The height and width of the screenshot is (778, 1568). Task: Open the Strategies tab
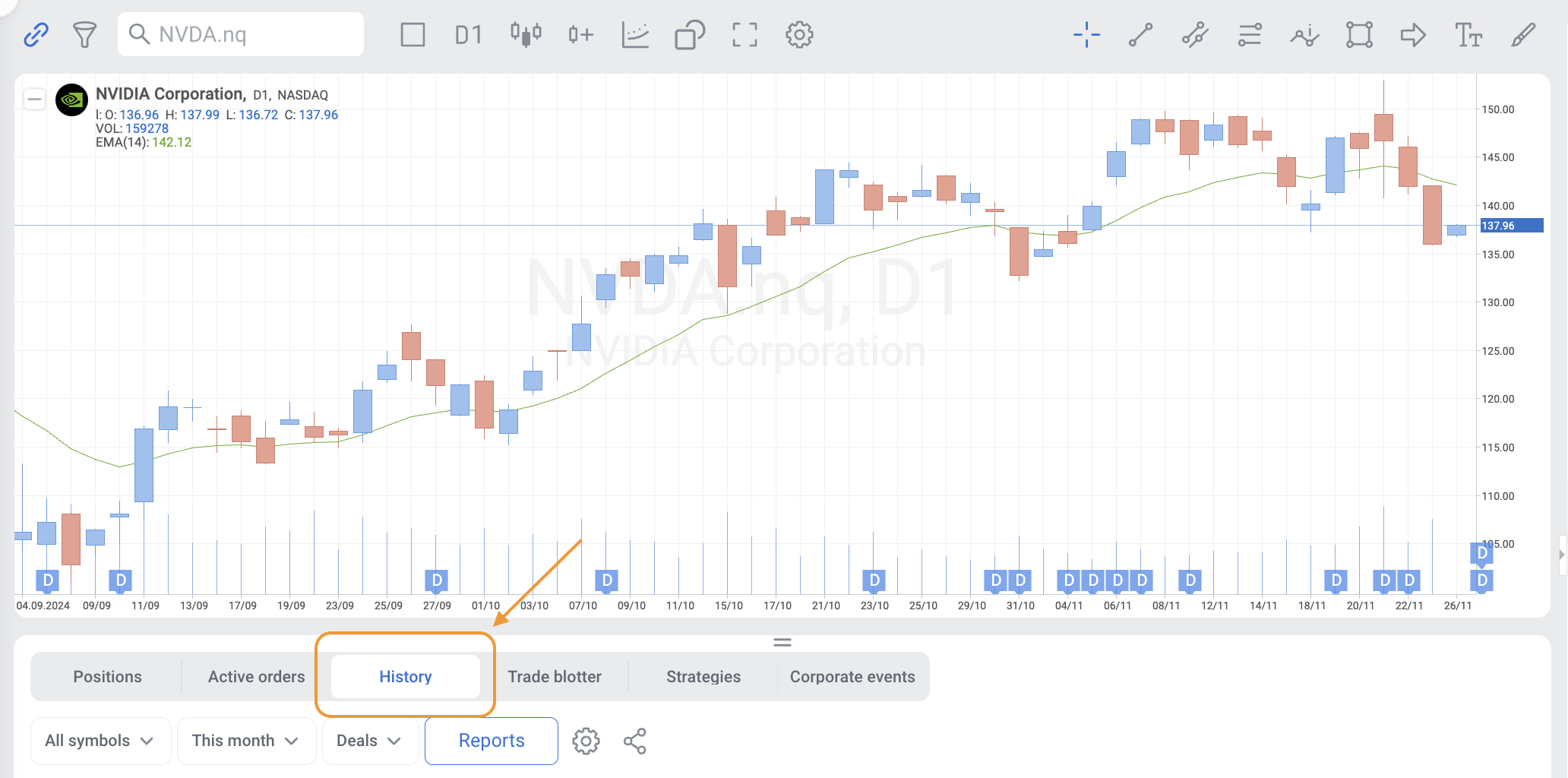pos(703,676)
